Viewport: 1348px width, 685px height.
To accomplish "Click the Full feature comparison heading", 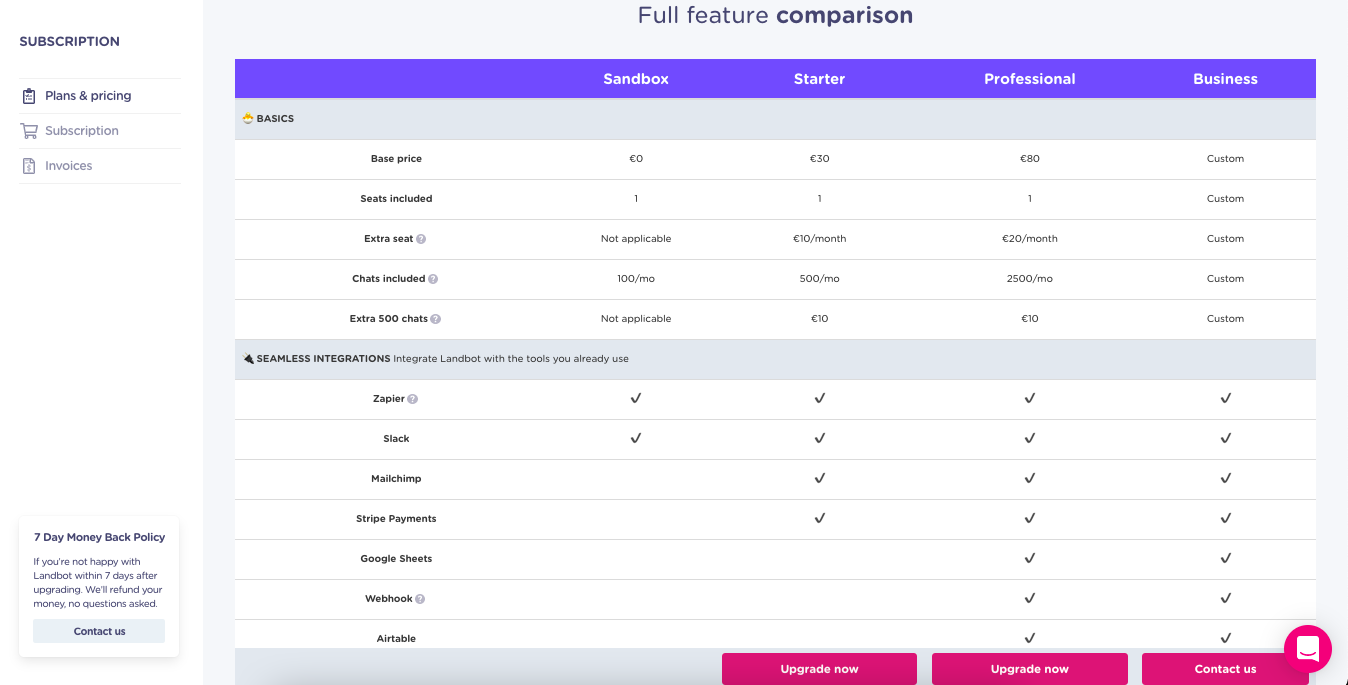I will [x=775, y=15].
